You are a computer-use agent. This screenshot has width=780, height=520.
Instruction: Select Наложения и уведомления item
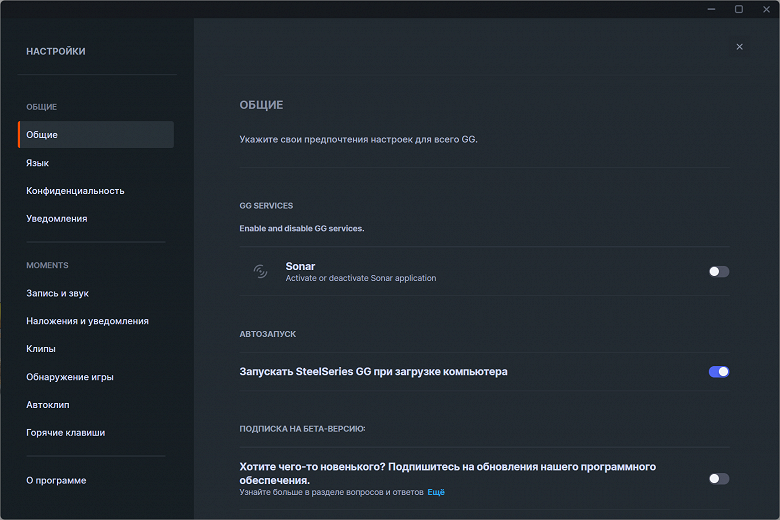point(87,321)
